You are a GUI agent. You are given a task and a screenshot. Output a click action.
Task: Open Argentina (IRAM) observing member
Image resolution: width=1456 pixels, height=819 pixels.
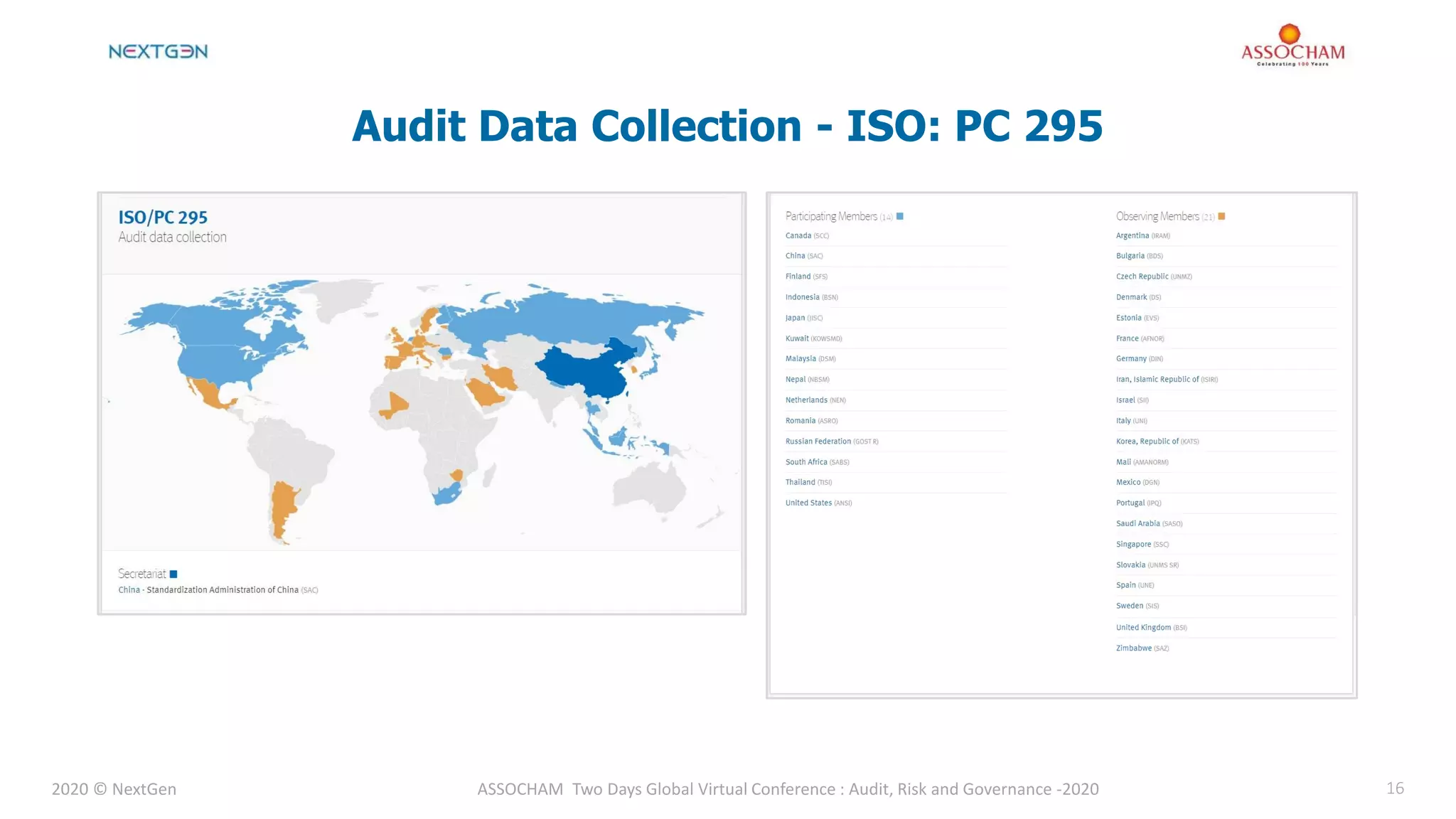click(x=1143, y=235)
